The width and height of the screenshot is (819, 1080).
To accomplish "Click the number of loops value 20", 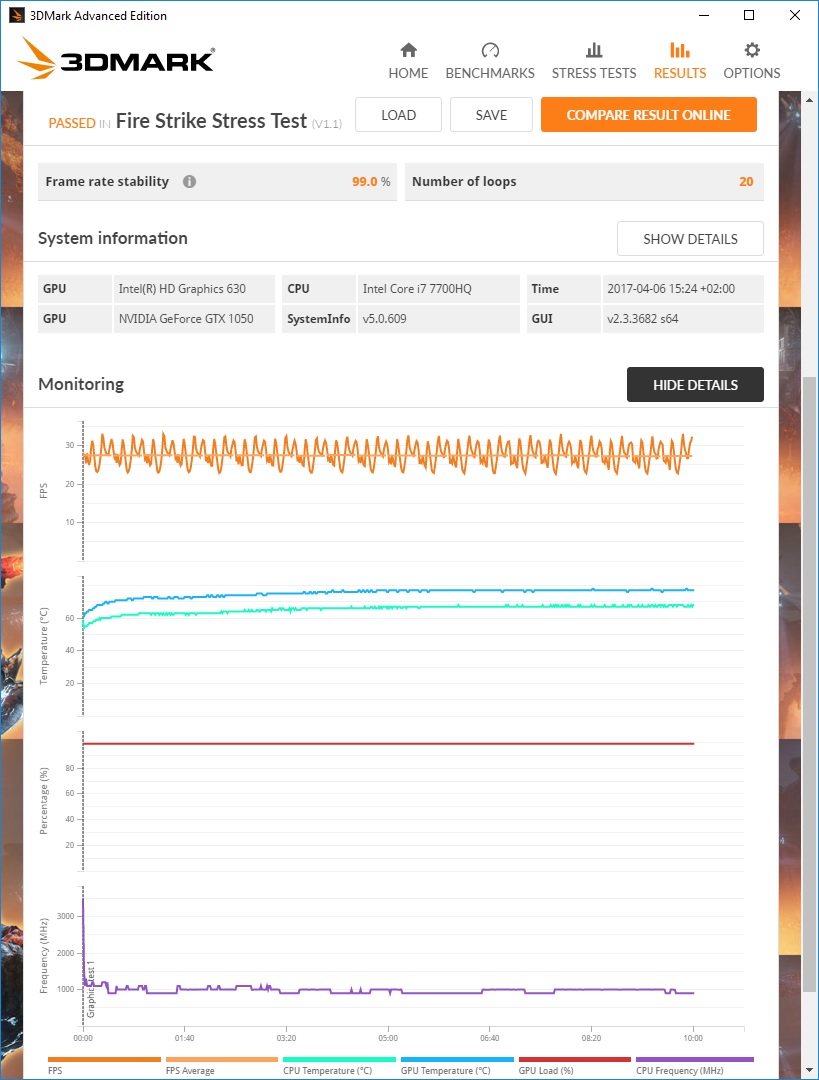I will click(x=746, y=181).
